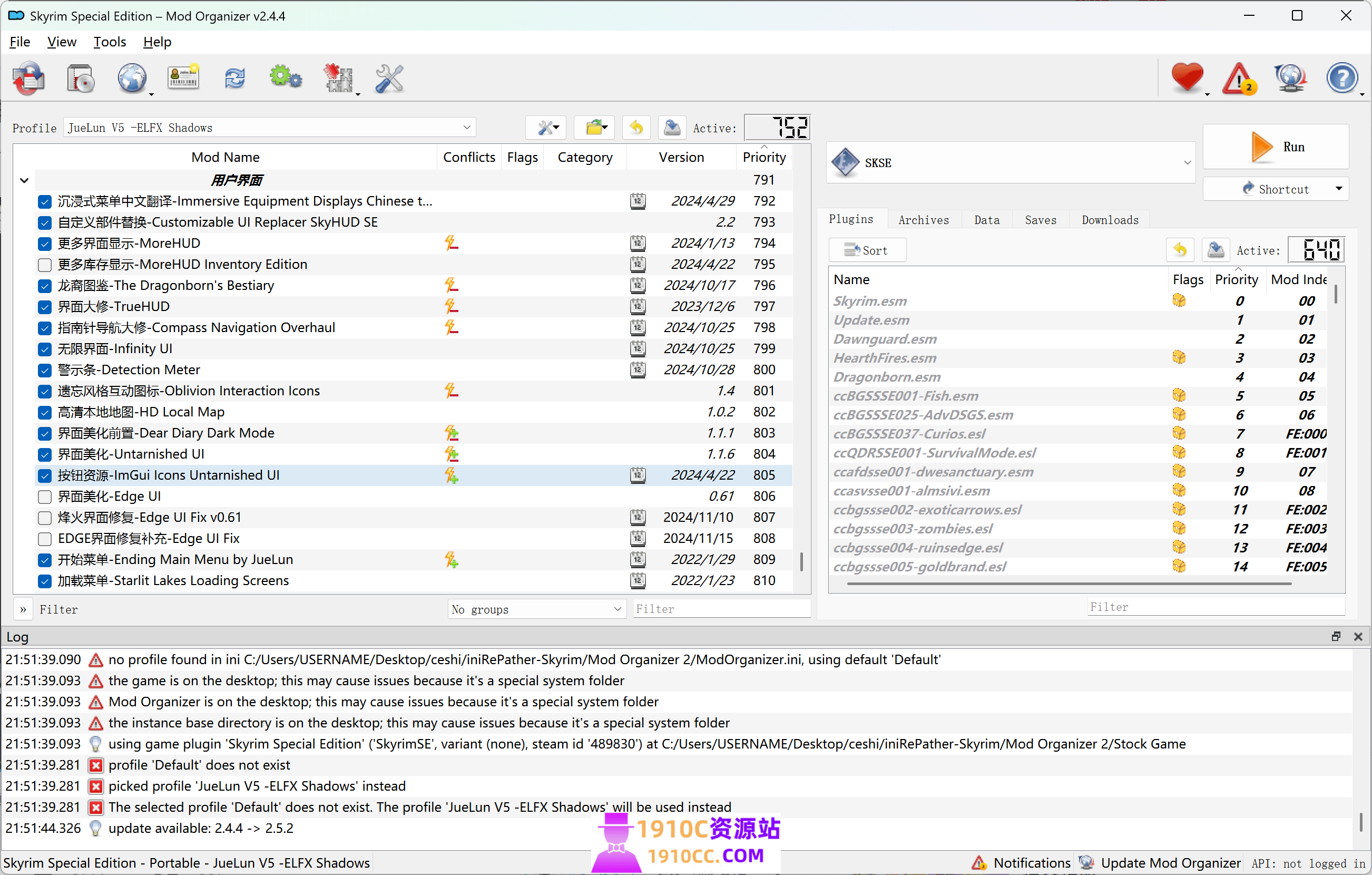Click Notifications in the status bar
1372x875 pixels.
point(1022,862)
